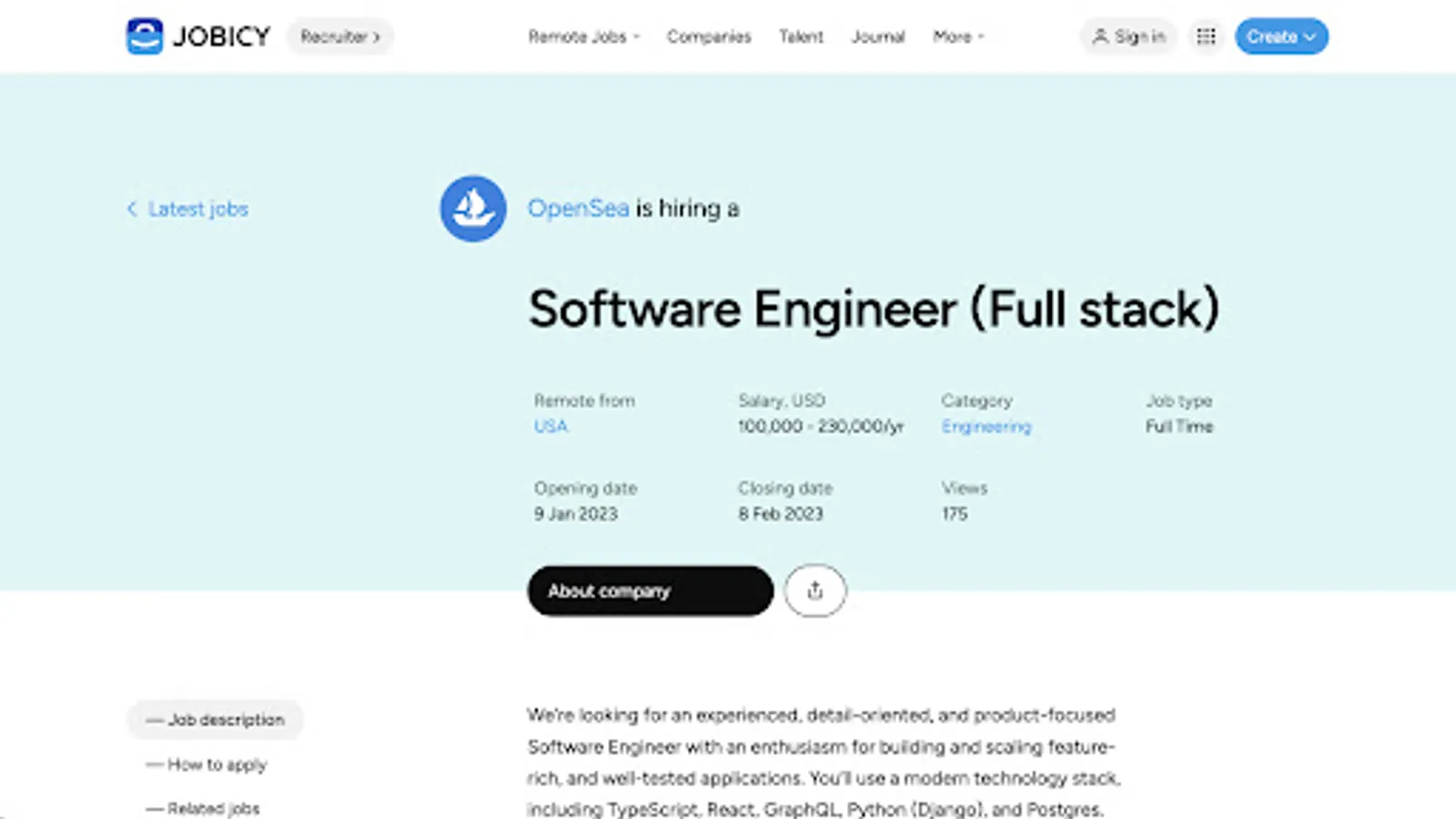Go to the Companies page
The height and width of the screenshot is (819, 1456).
click(709, 36)
